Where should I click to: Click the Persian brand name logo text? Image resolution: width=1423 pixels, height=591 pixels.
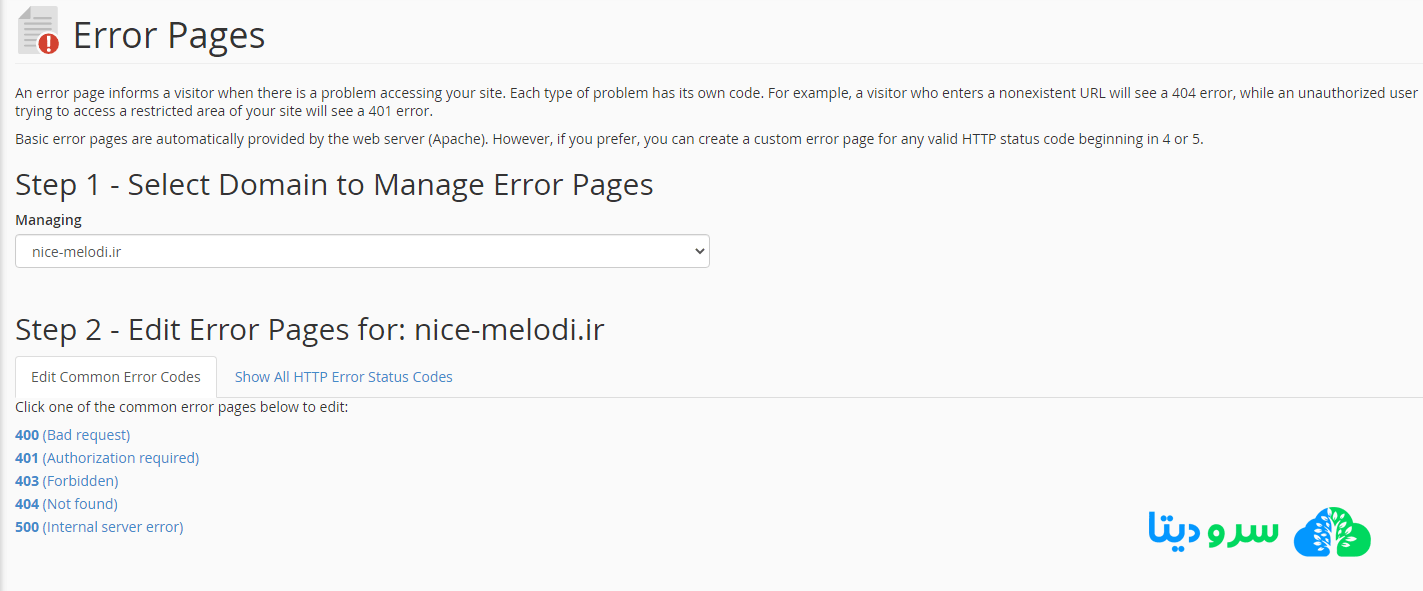(1213, 530)
